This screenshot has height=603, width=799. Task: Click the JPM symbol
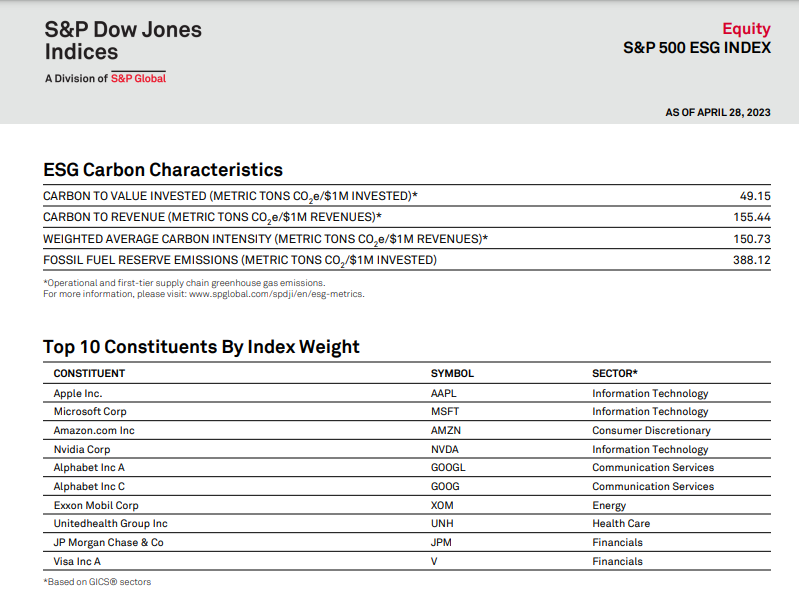point(441,542)
